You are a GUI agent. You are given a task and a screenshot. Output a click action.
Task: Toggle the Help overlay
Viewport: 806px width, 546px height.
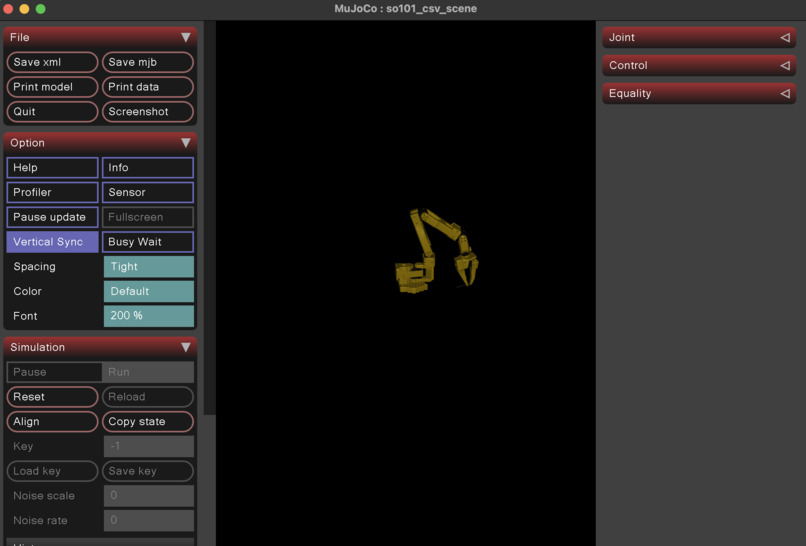[52, 168]
